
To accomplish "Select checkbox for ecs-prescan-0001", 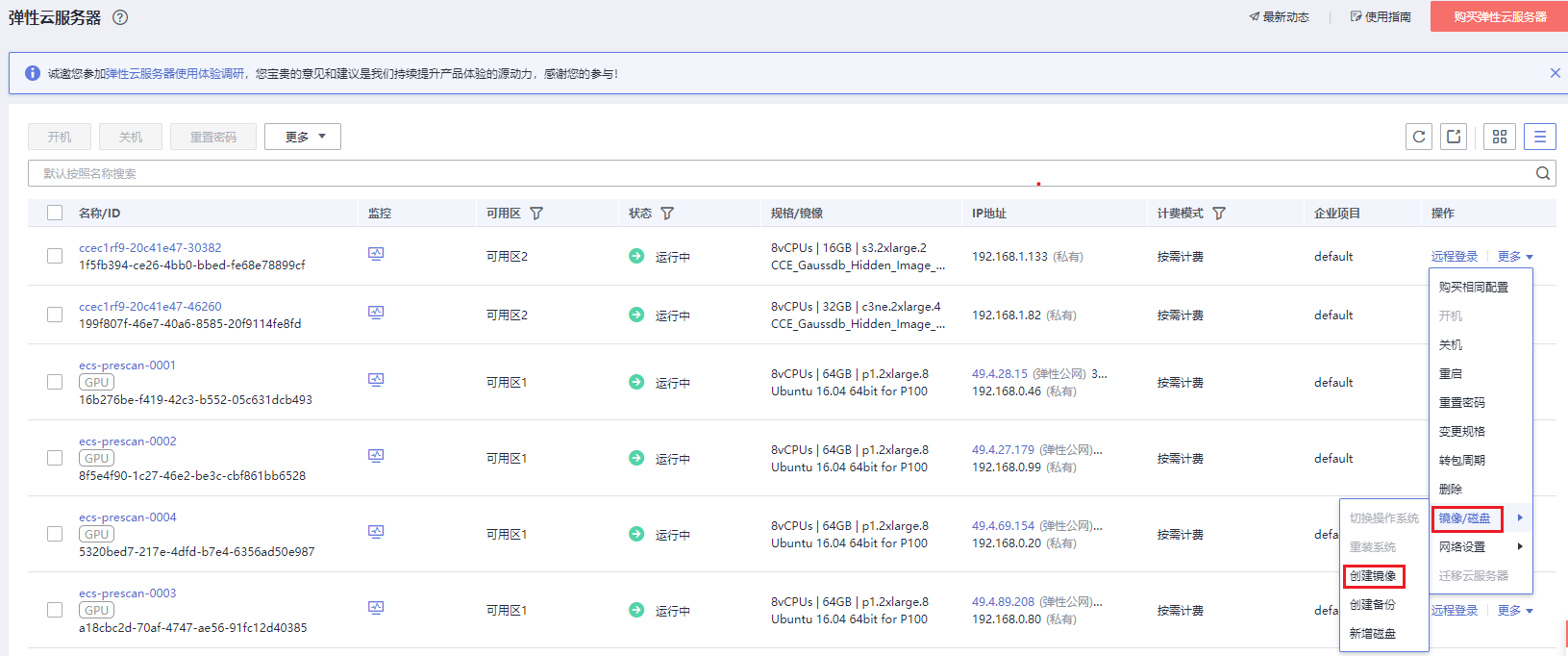I will 55,382.
